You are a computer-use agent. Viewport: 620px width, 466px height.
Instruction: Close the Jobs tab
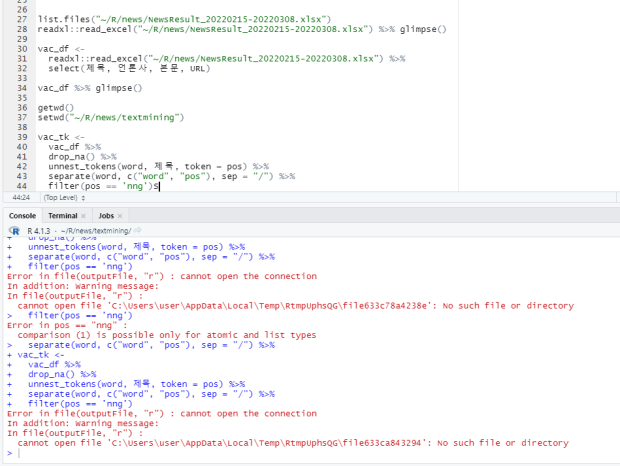120,216
